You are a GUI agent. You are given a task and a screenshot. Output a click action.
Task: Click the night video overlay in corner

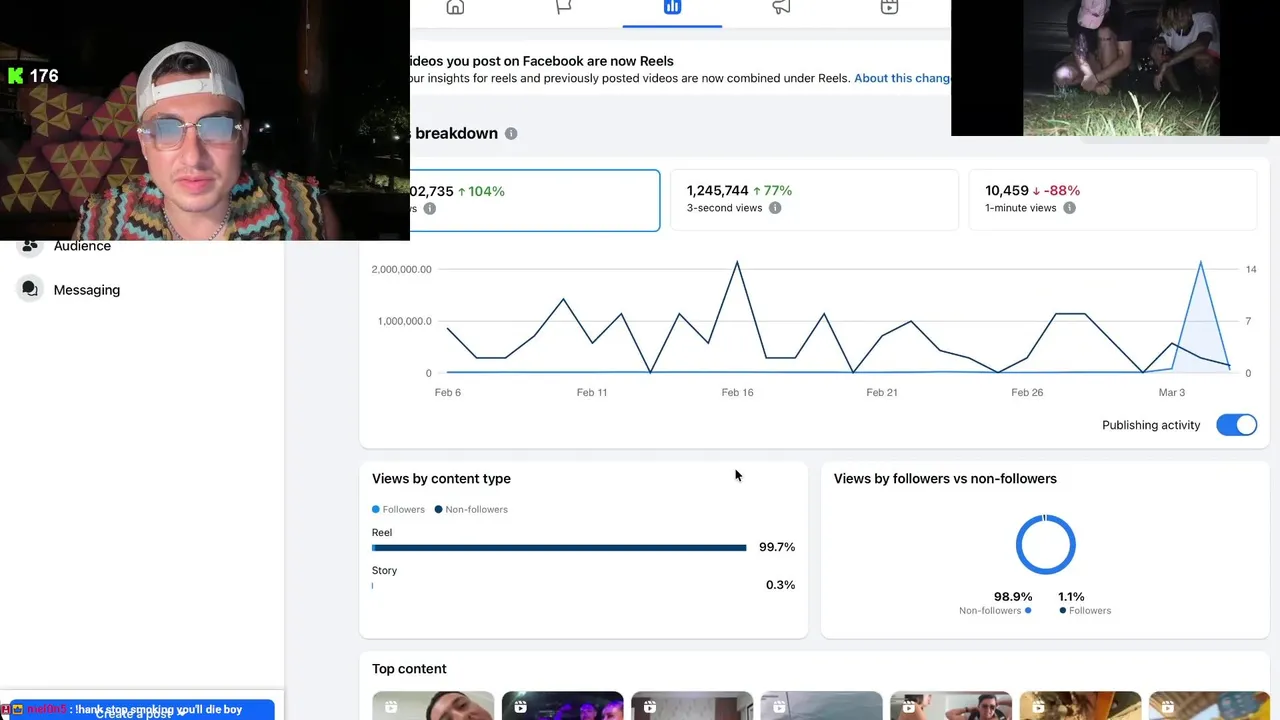coord(1115,67)
